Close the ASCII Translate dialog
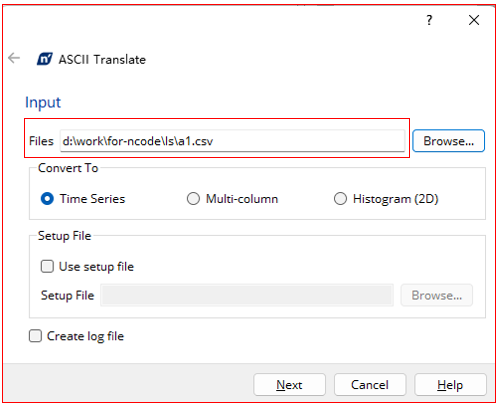This screenshot has height=406, width=498. tap(474, 20)
